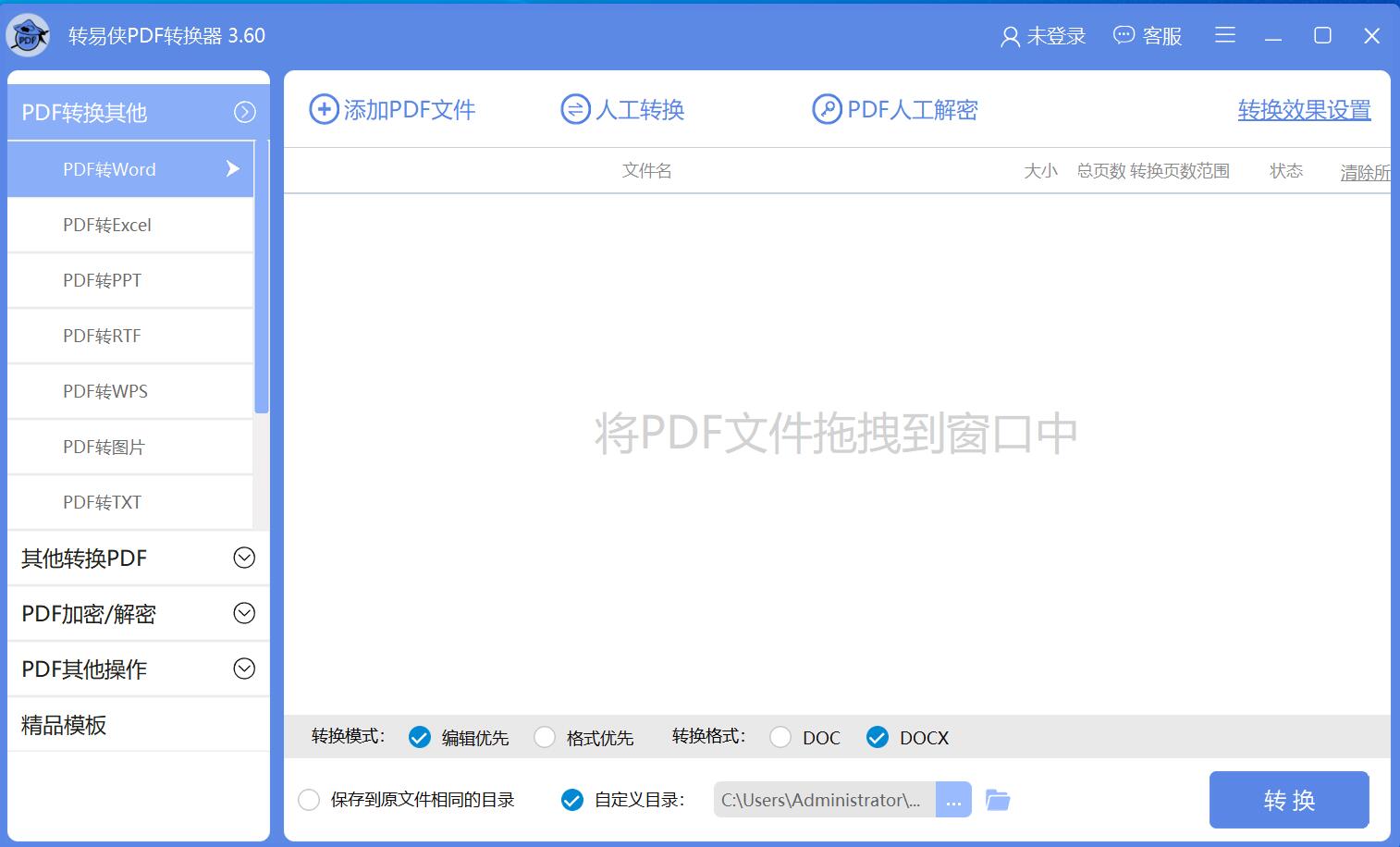Click the app logo in title bar
The height and width of the screenshot is (847, 1400).
28,34
